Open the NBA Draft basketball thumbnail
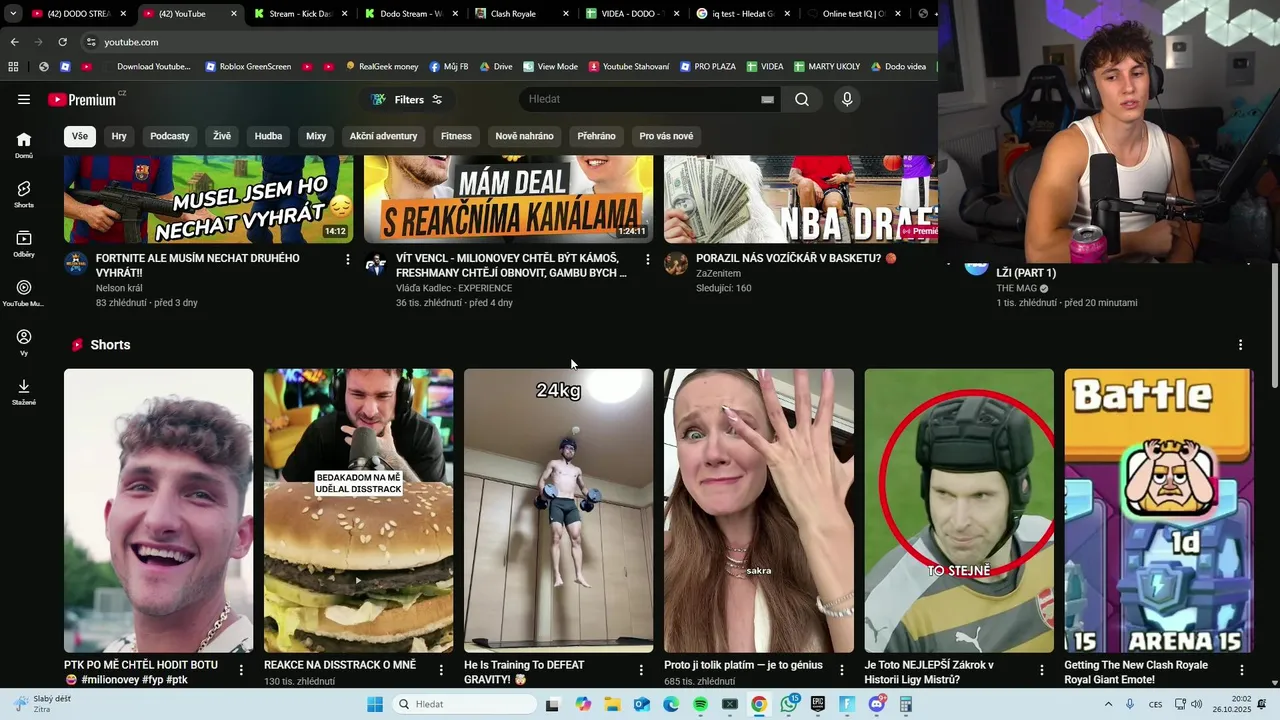 click(x=801, y=199)
